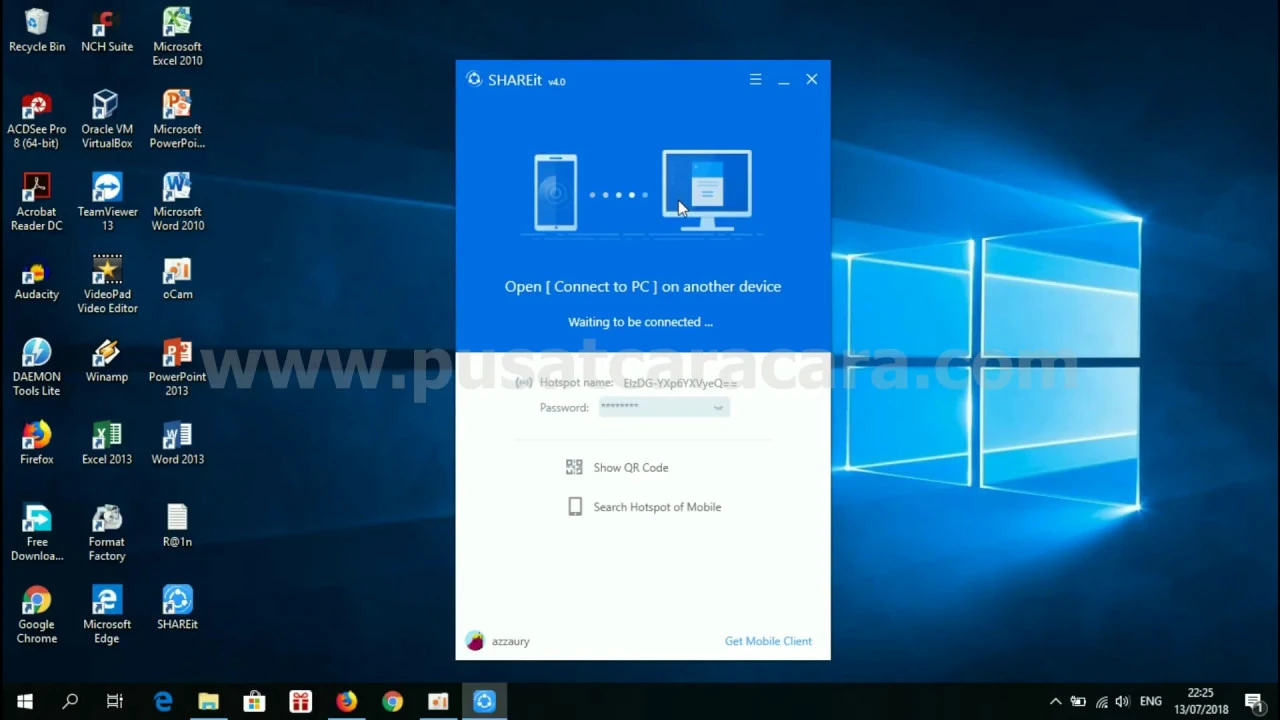Open File Explorer from the taskbar
The width and height of the screenshot is (1280, 720).
208,702
